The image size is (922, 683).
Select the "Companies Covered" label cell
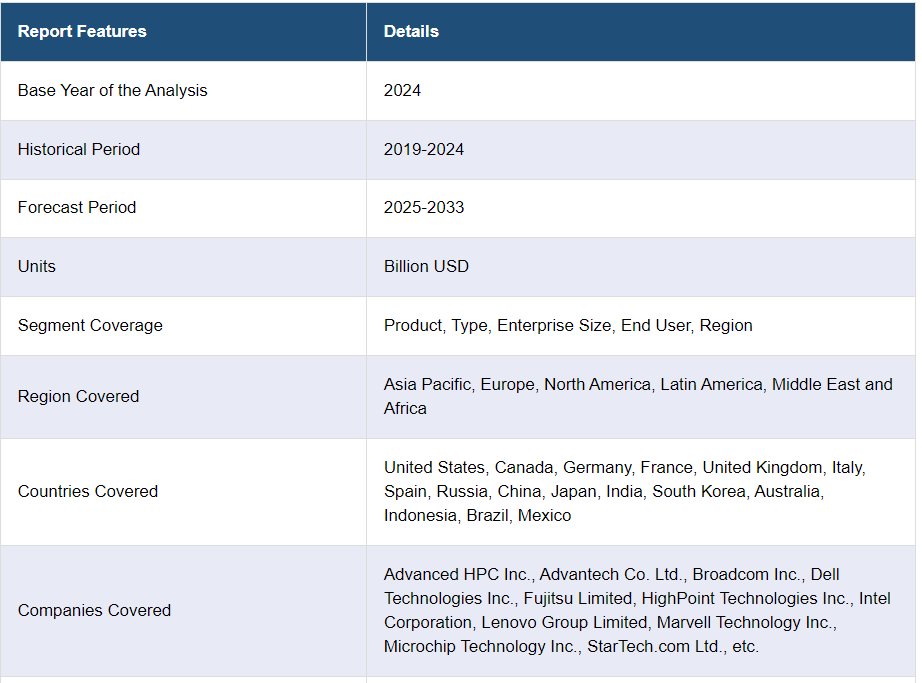[x=94, y=610]
